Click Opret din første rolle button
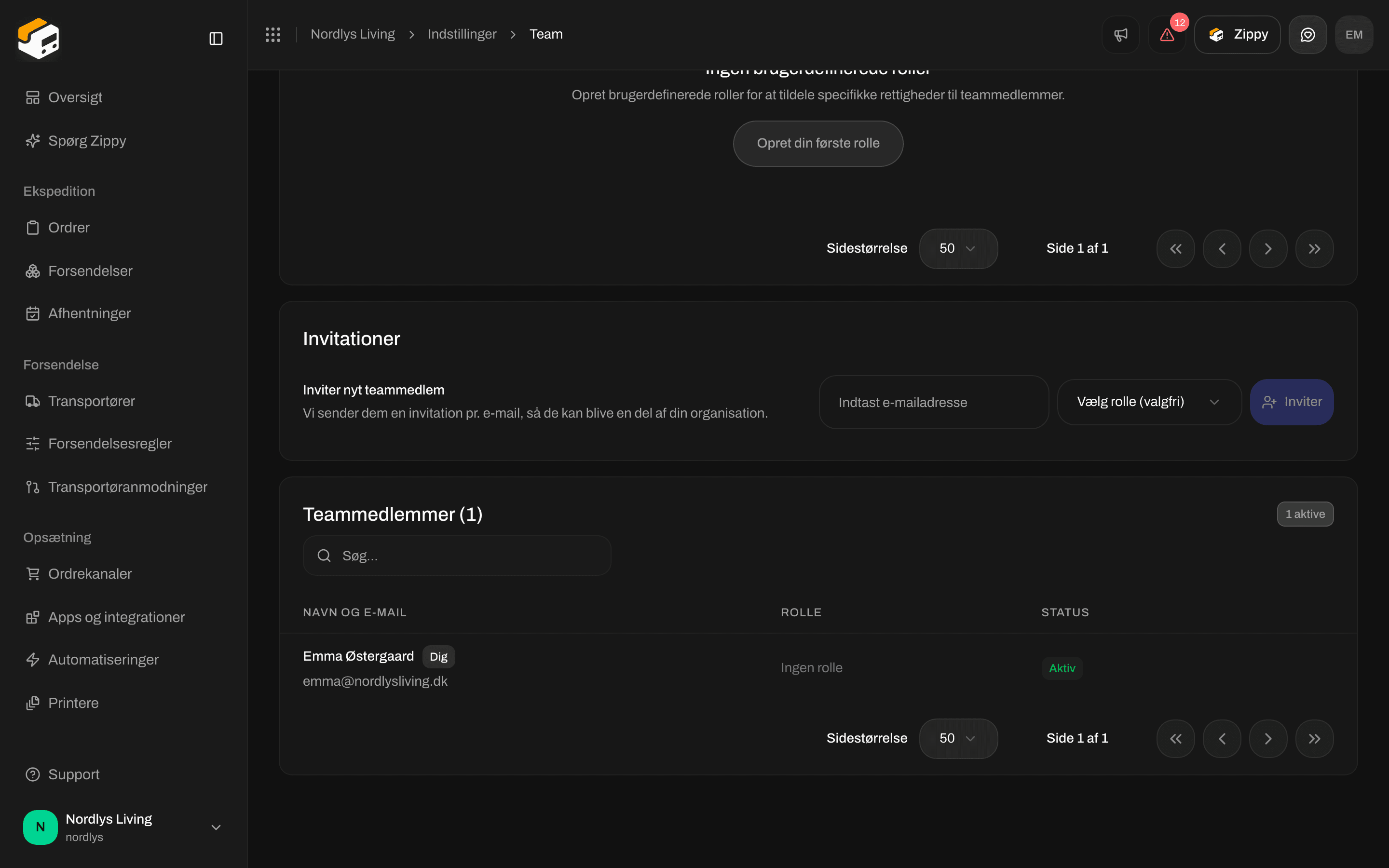The image size is (1389, 868). tap(818, 144)
